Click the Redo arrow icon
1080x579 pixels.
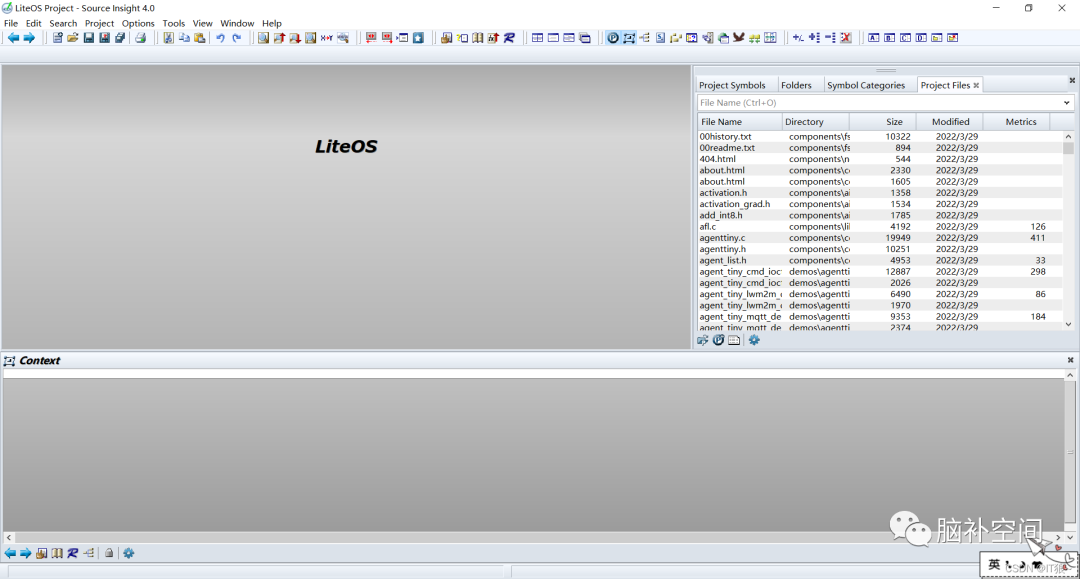point(236,38)
